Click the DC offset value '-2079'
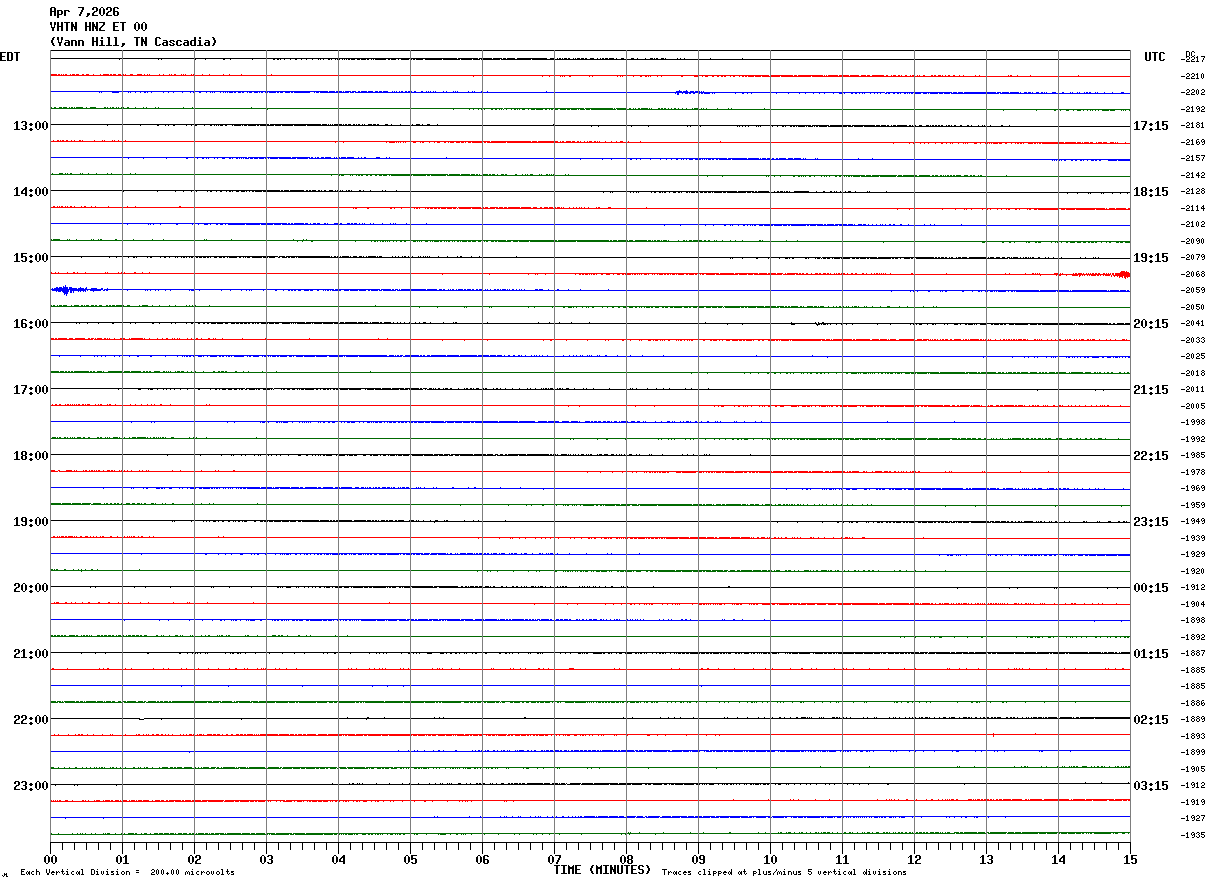 (1194, 258)
